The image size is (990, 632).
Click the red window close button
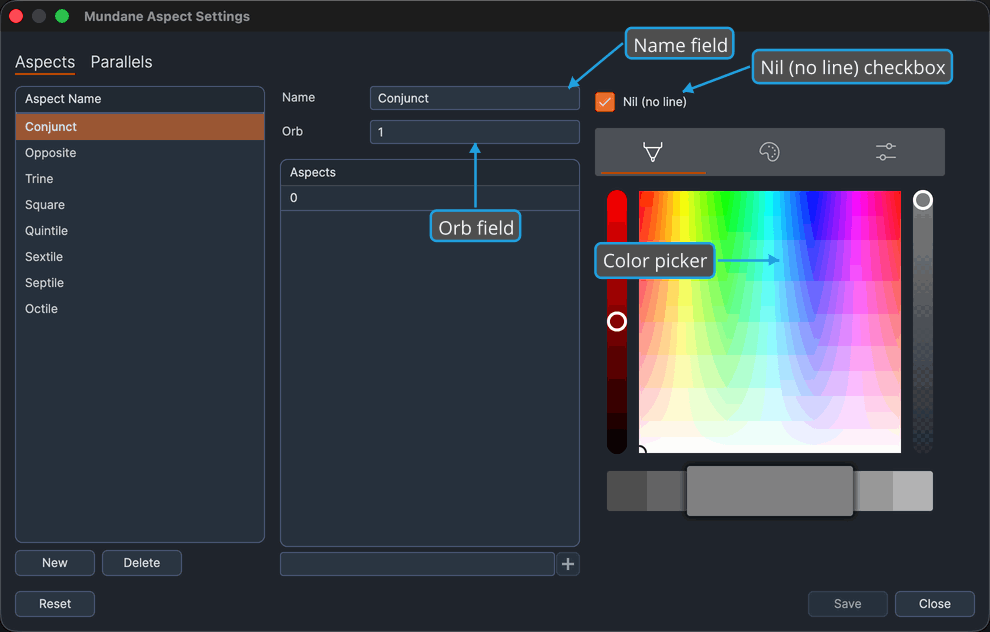tap(16, 16)
